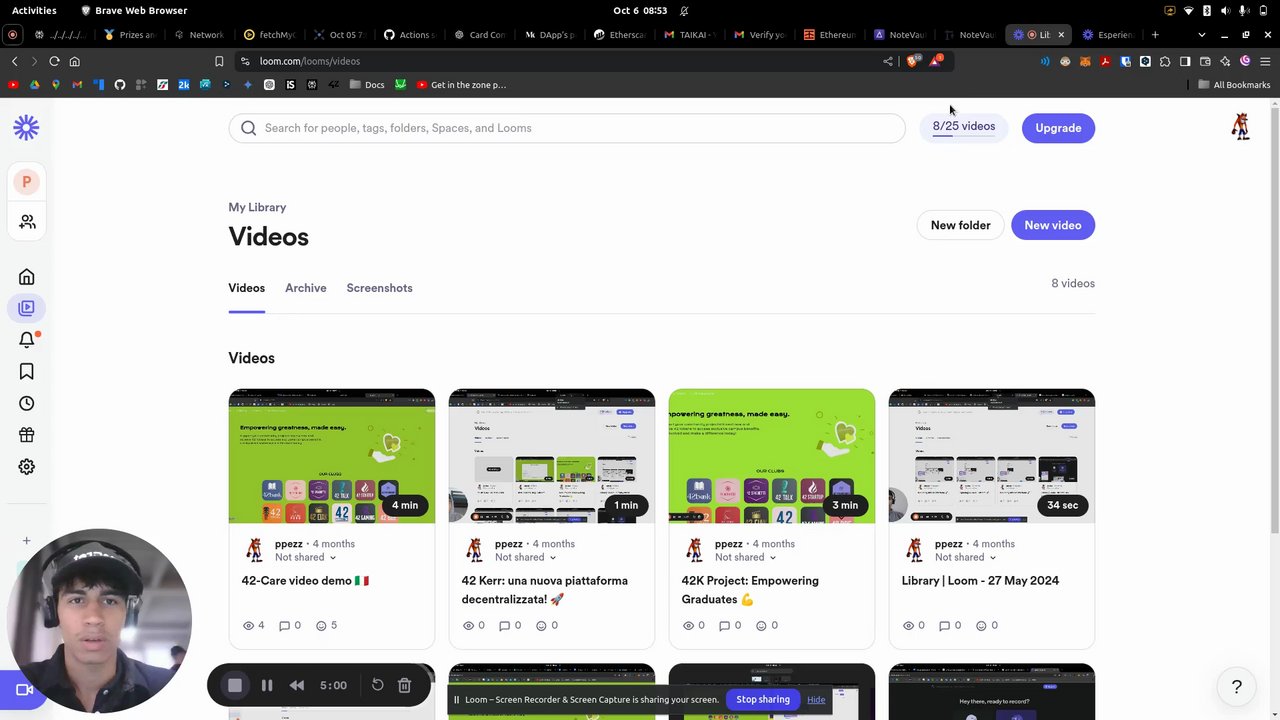Click the Brave Shields lion icon
Viewport: 1280px width, 720px height.
(x=912, y=61)
